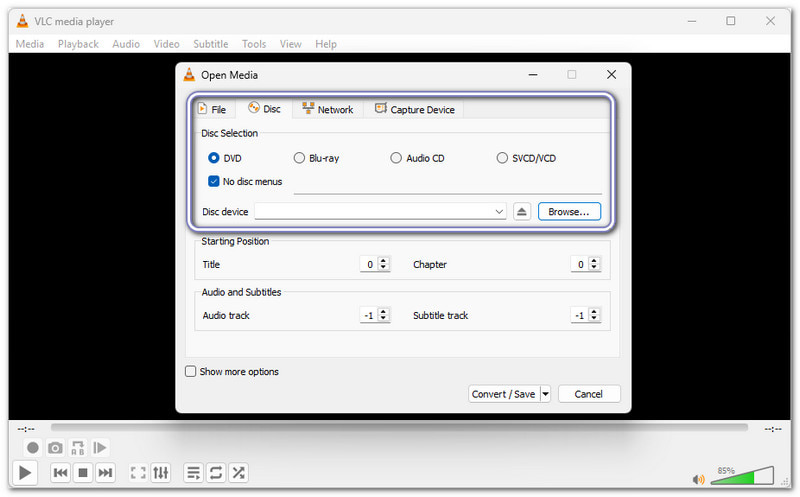The height and width of the screenshot is (497, 800).
Task: Click frame by frame icon
Action: (x=100, y=448)
